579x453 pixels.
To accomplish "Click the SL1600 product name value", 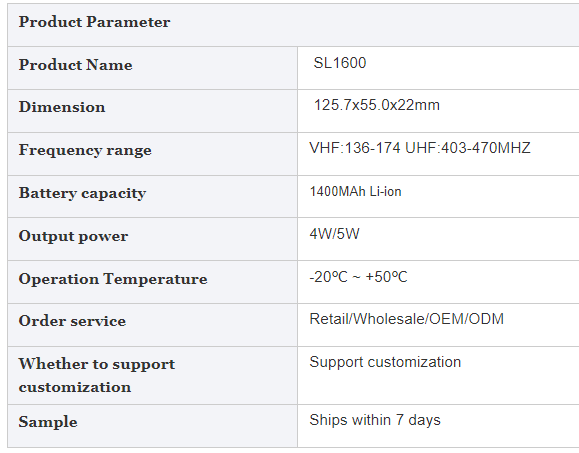I will 340,63.
